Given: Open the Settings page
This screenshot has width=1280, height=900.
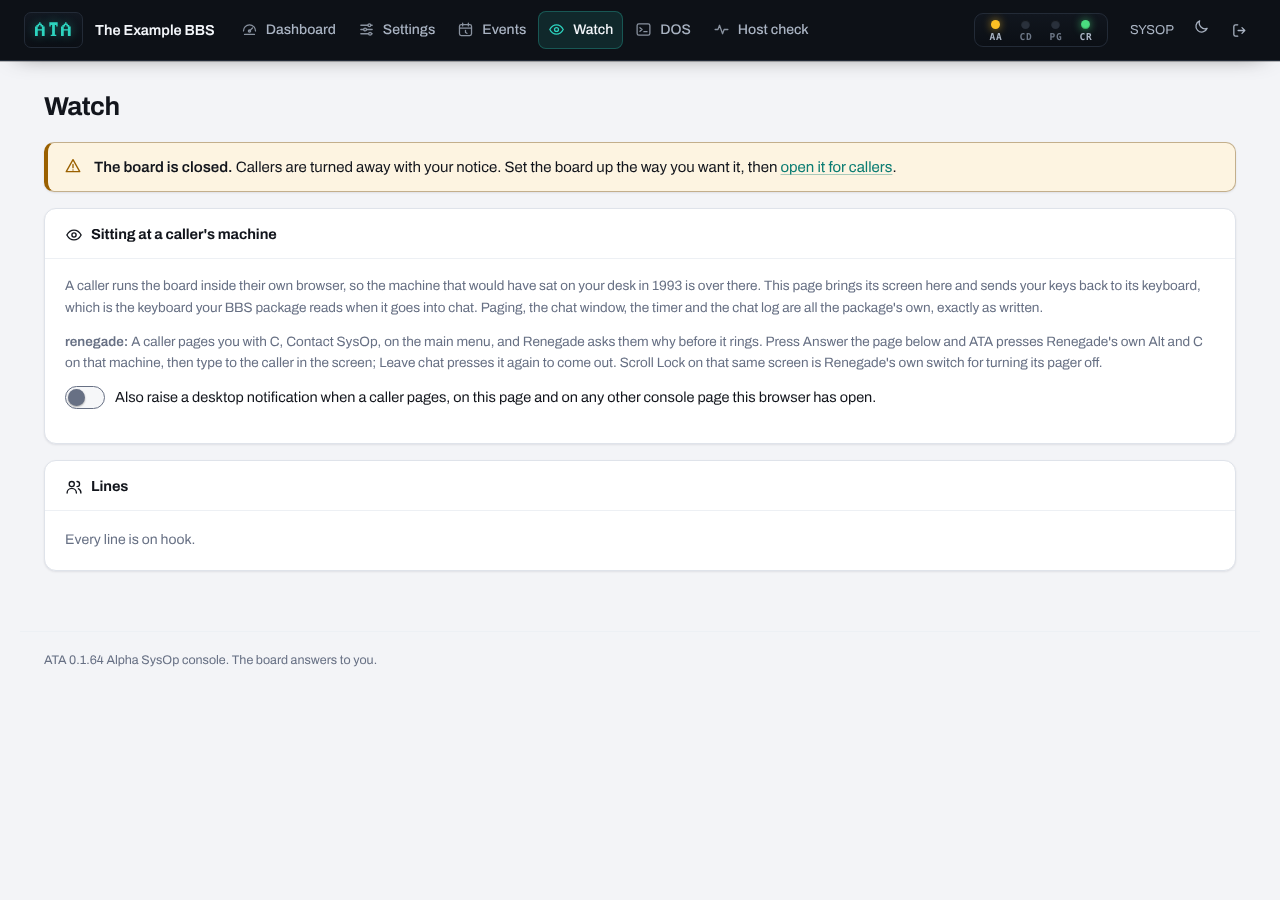Looking at the screenshot, I should click(397, 30).
